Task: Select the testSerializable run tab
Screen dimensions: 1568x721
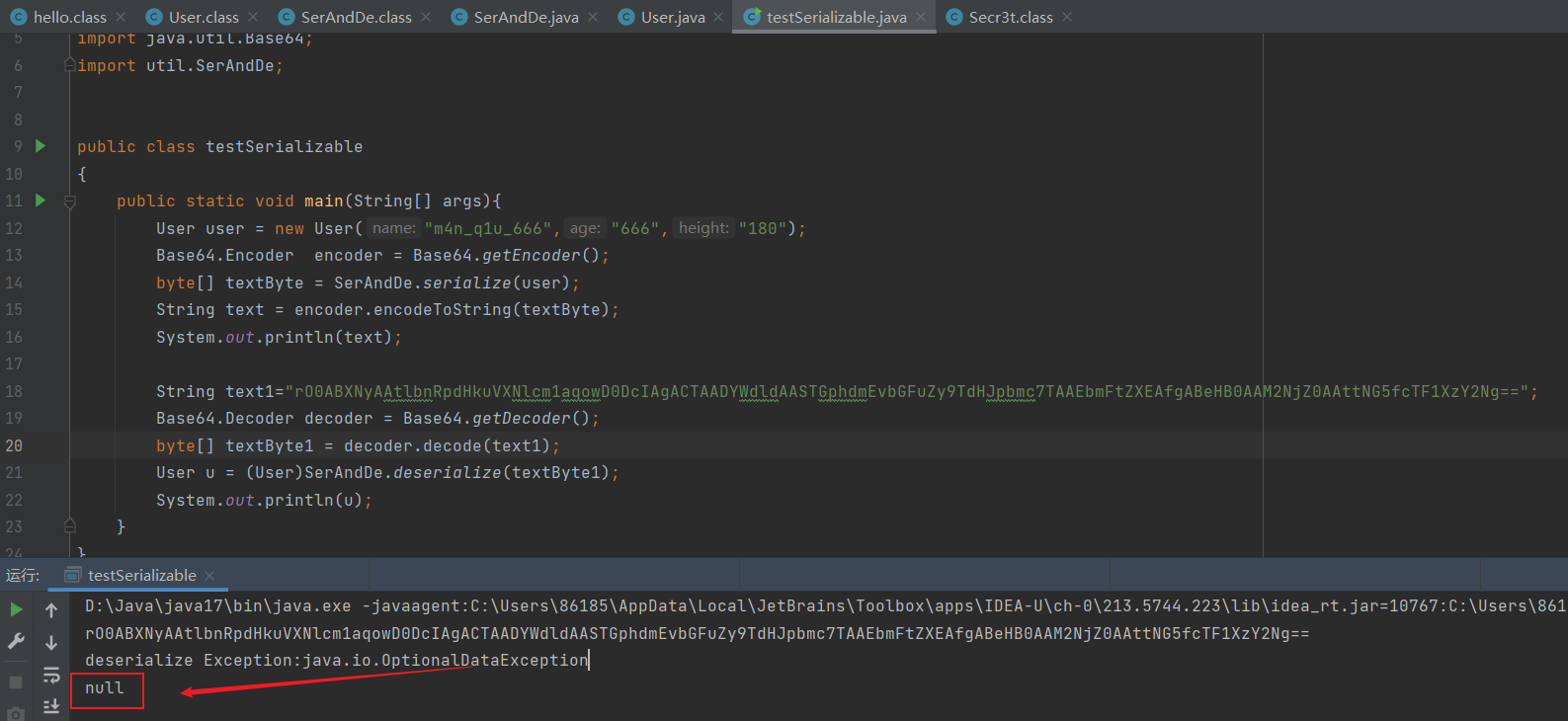Action: tap(141, 575)
